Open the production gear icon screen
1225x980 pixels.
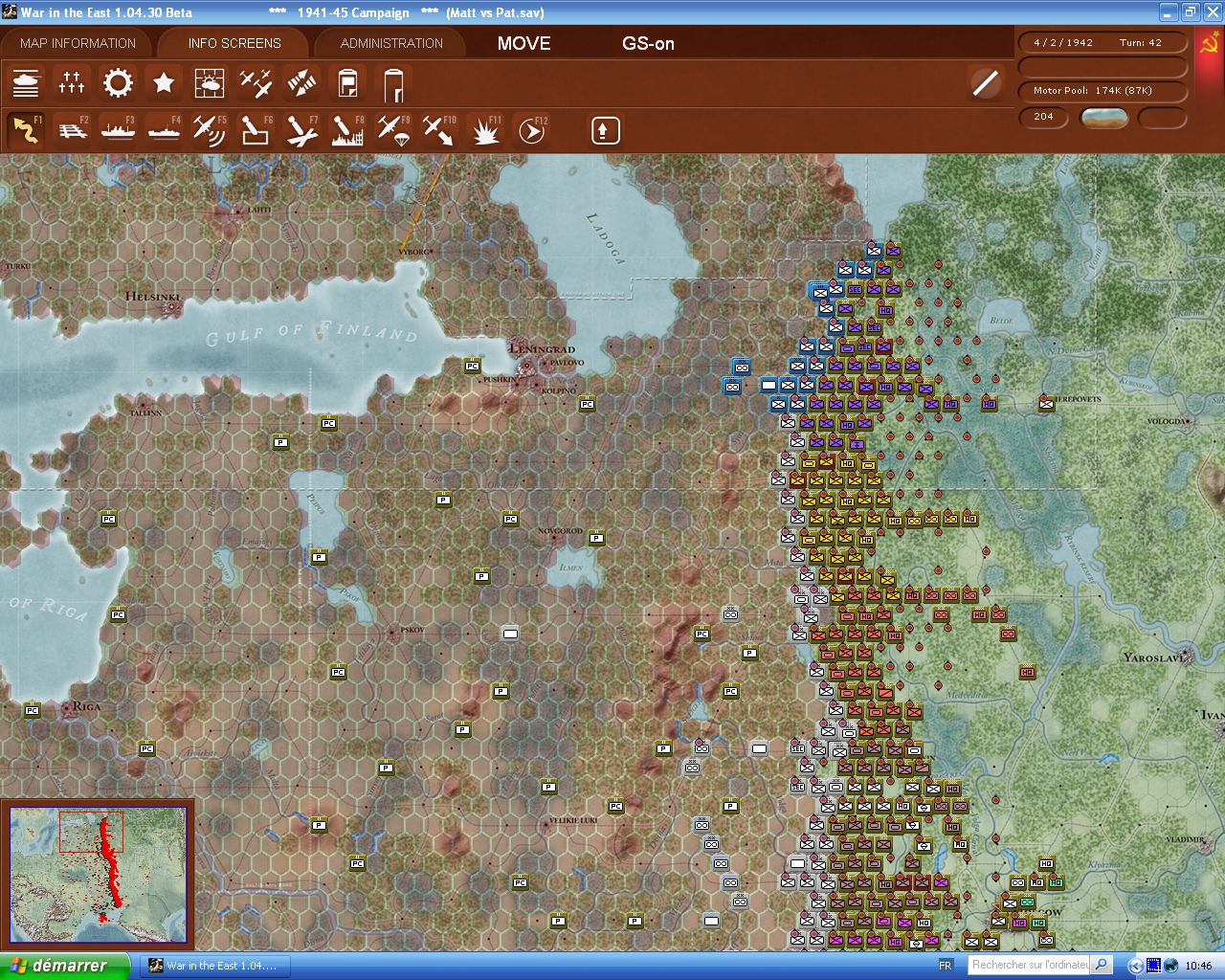[118, 83]
